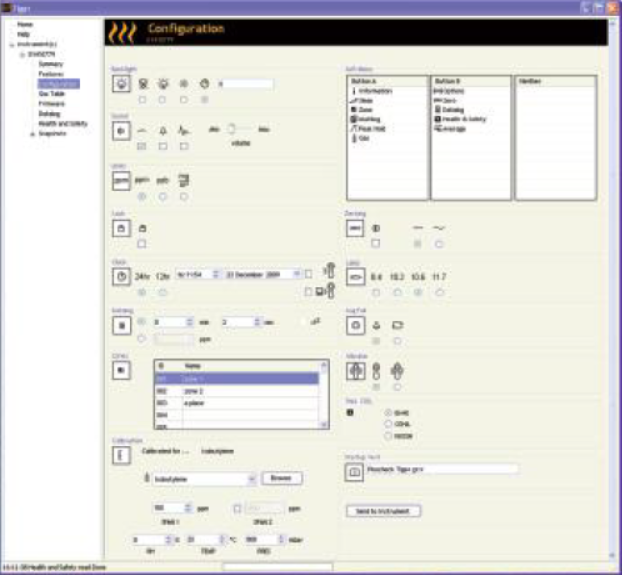
Task: Enable the SPAN 2 checkbox
Action: tap(237, 508)
